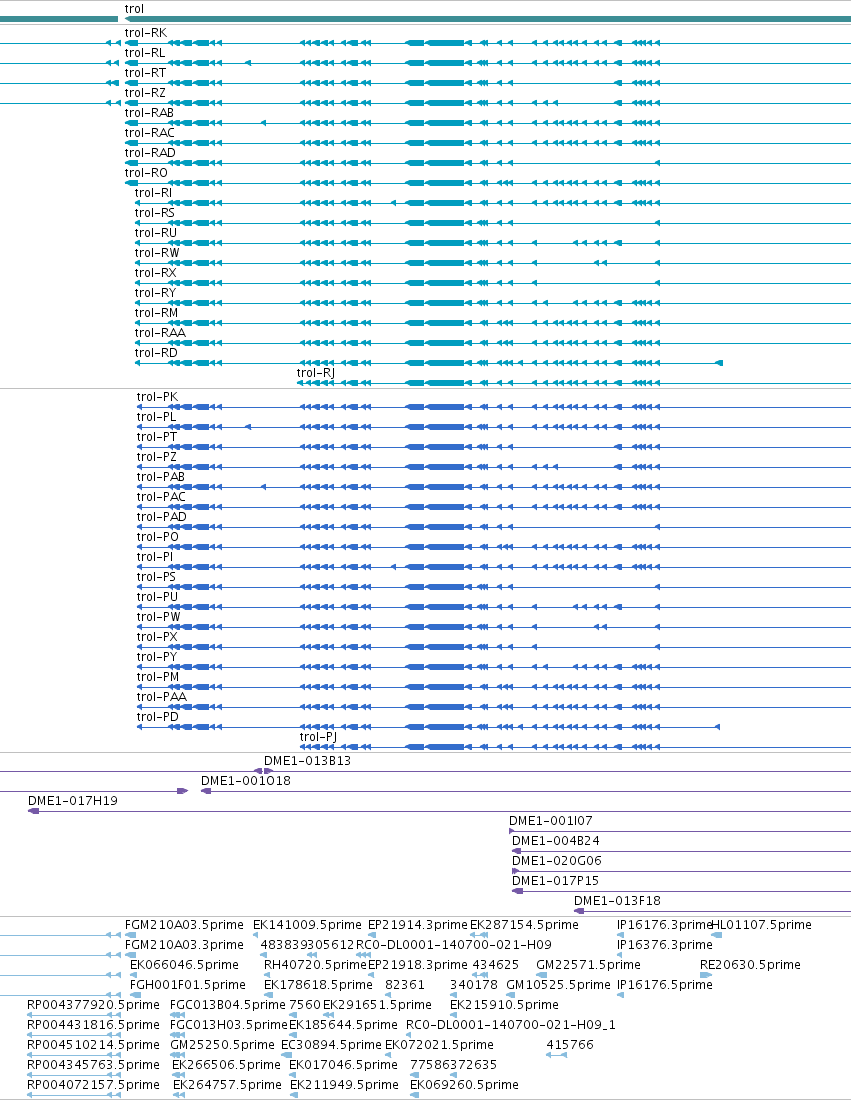The image size is (851, 1100).
Task: Click trol-RAD transcript label
Action: click(150, 153)
